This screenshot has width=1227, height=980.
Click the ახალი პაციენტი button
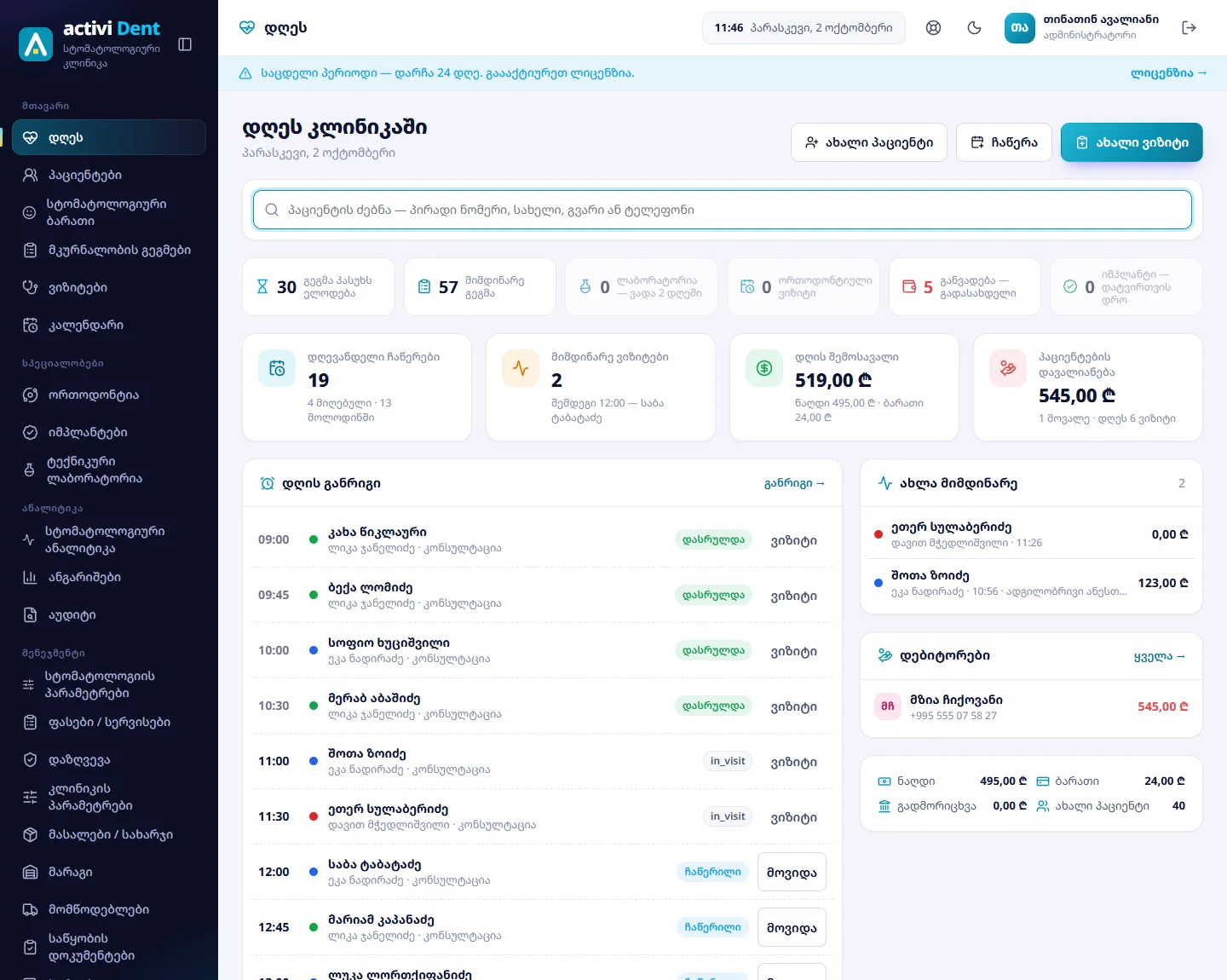coord(869,142)
